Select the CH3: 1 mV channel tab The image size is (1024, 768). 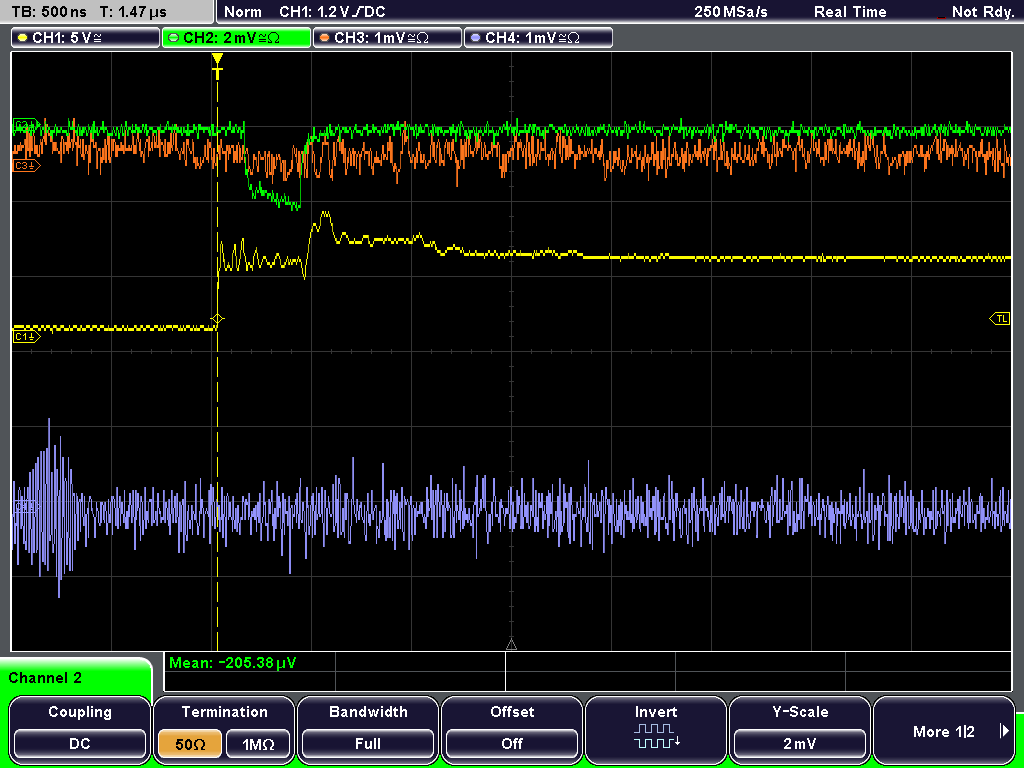click(387, 38)
